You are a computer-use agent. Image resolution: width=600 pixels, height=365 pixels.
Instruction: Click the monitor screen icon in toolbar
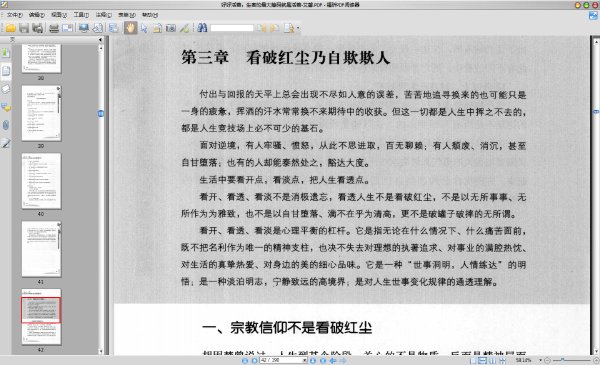pyautogui.click(x=84, y=28)
